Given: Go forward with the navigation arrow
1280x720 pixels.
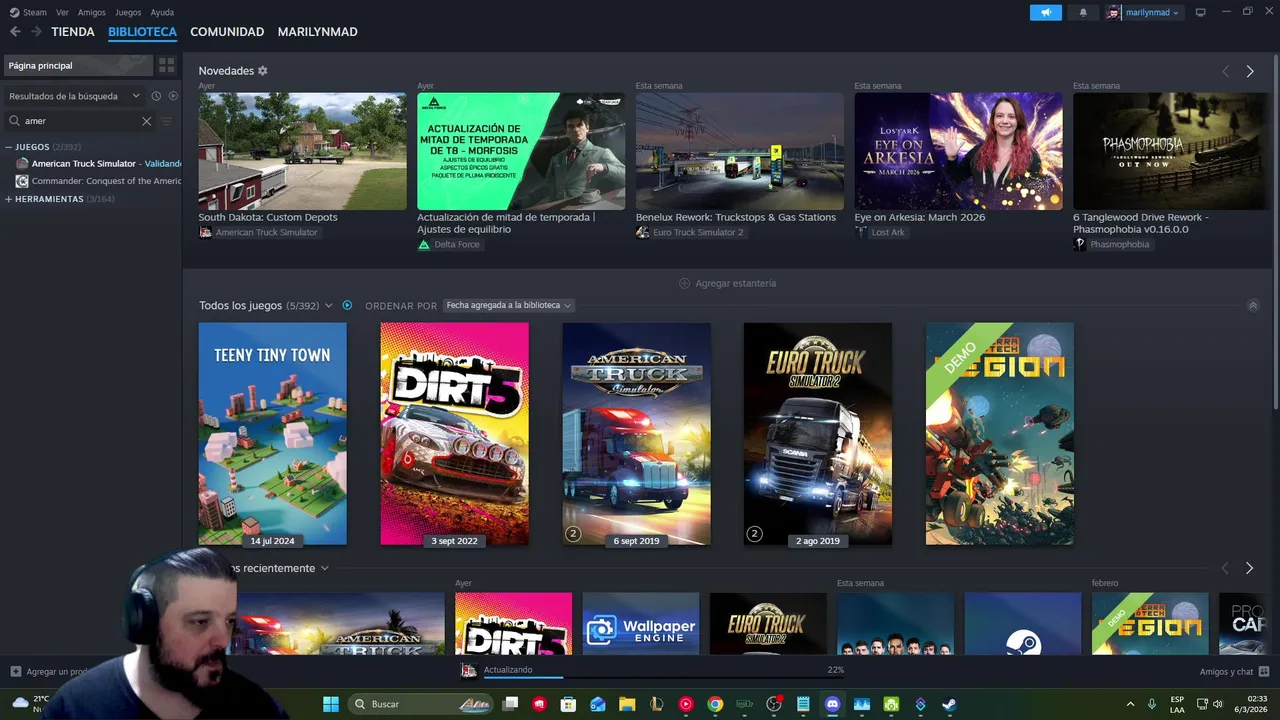Looking at the screenshot, I should [36, 32].
